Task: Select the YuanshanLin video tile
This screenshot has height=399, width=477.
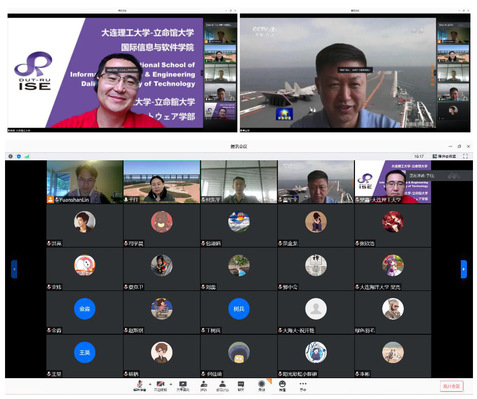Action: [85, 182]
